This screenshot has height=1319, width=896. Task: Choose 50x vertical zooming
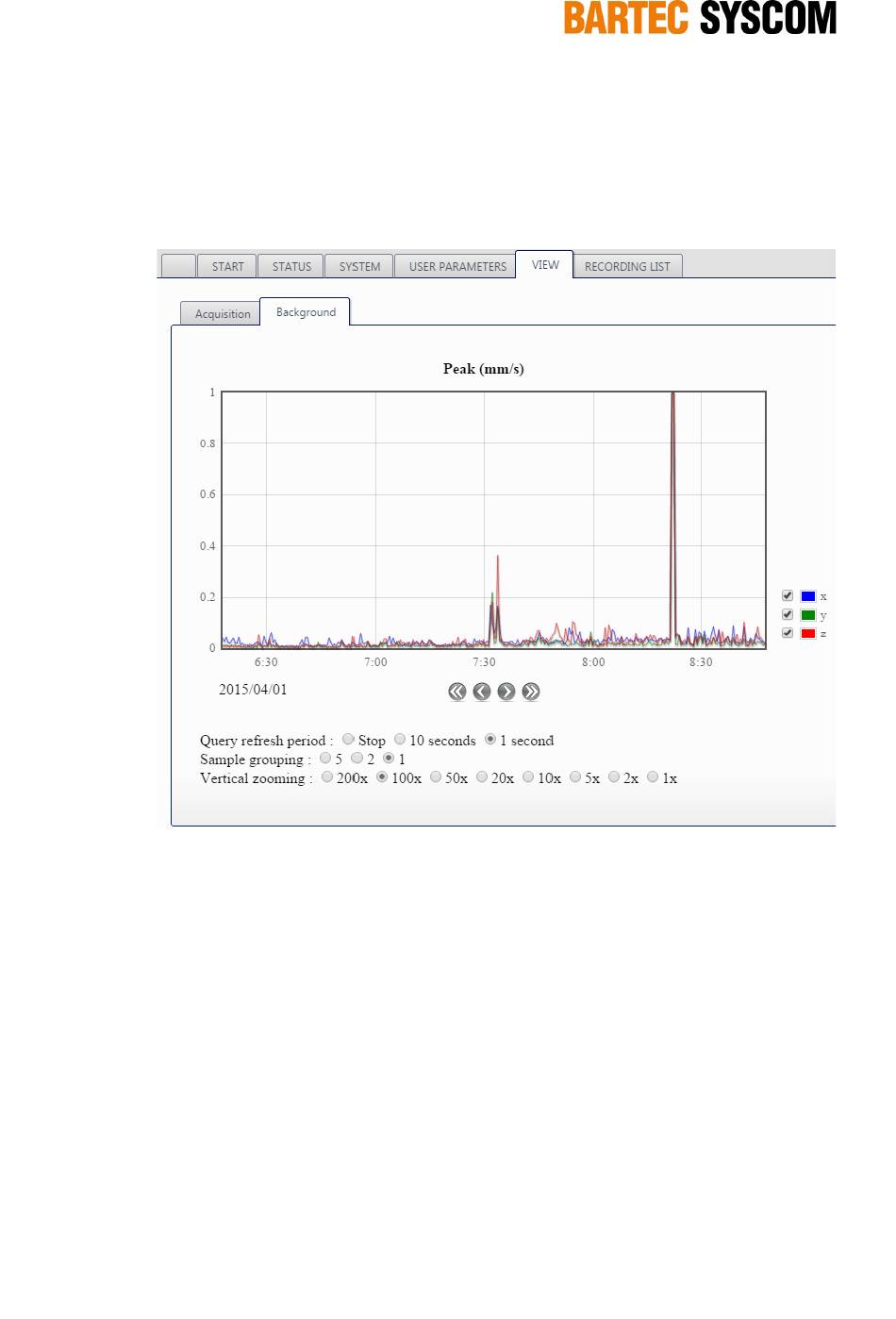click(436, 776)
